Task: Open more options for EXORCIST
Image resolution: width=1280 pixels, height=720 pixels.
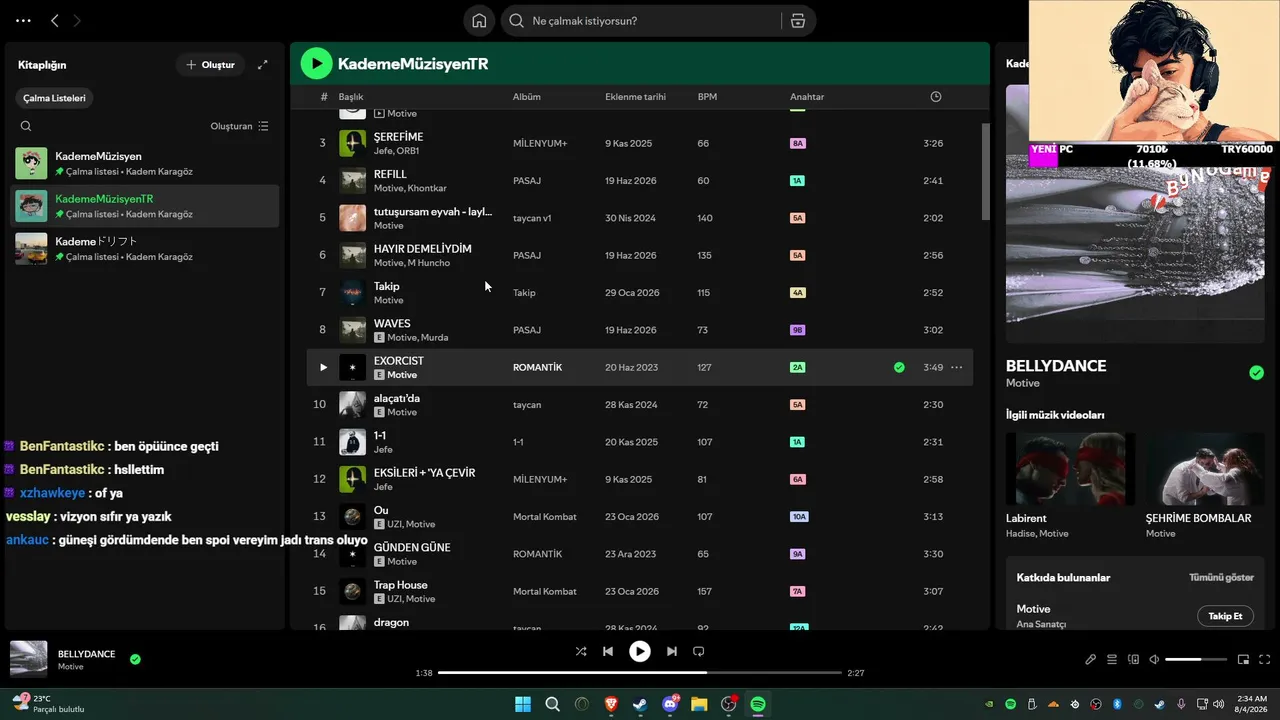Action: pos(957,367)
